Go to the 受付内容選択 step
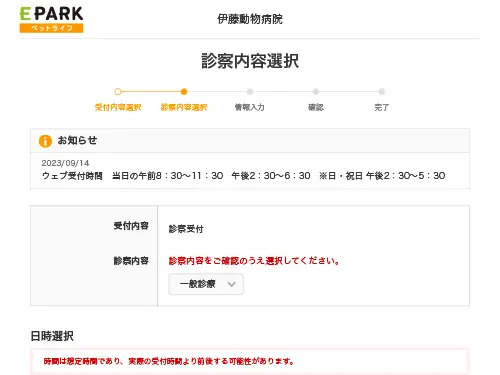Viewport: 500px width, 375px height. coord(118,107)
